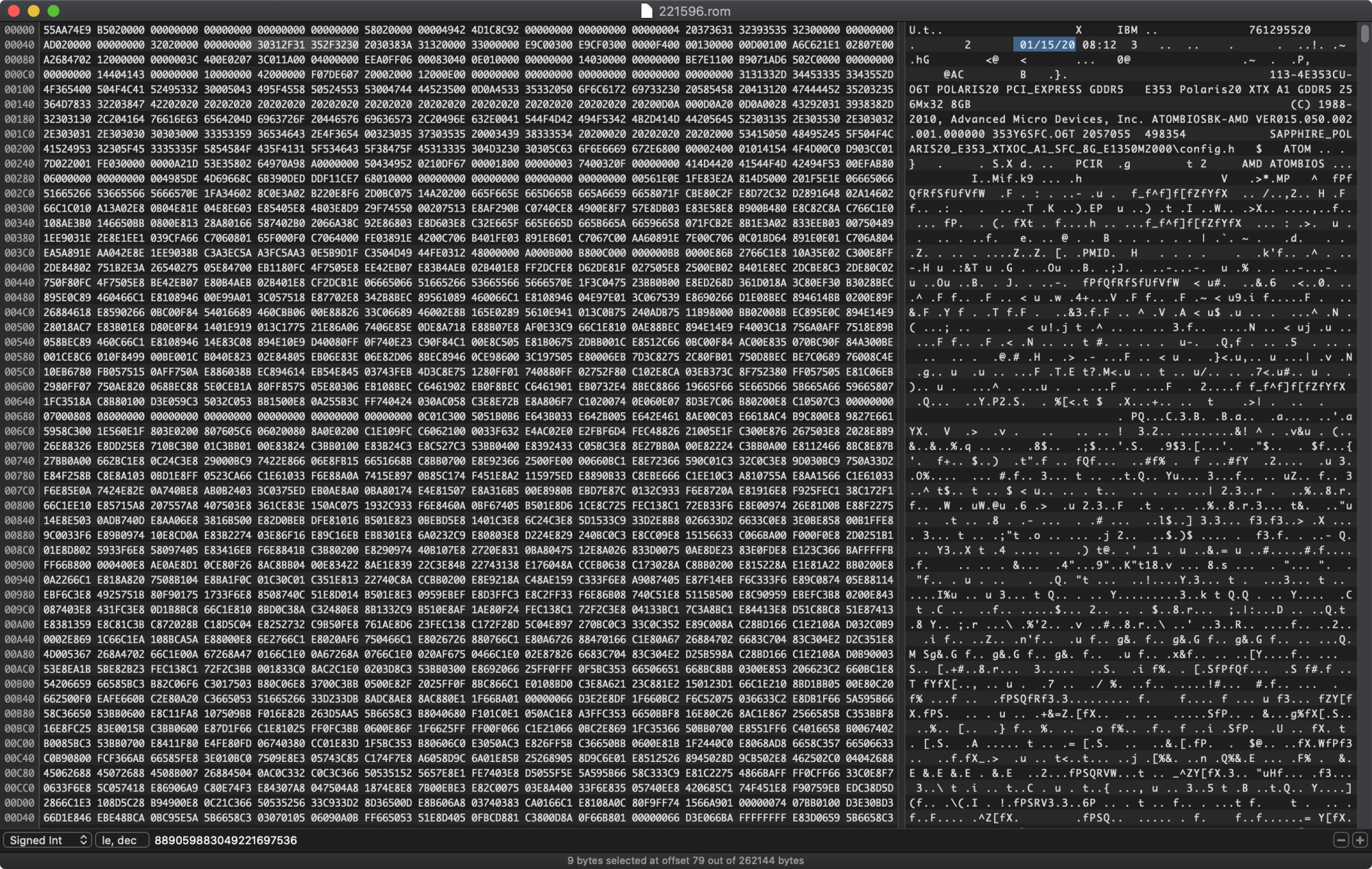Open the 'le, dec' endianness format selector

pos(121,840)
